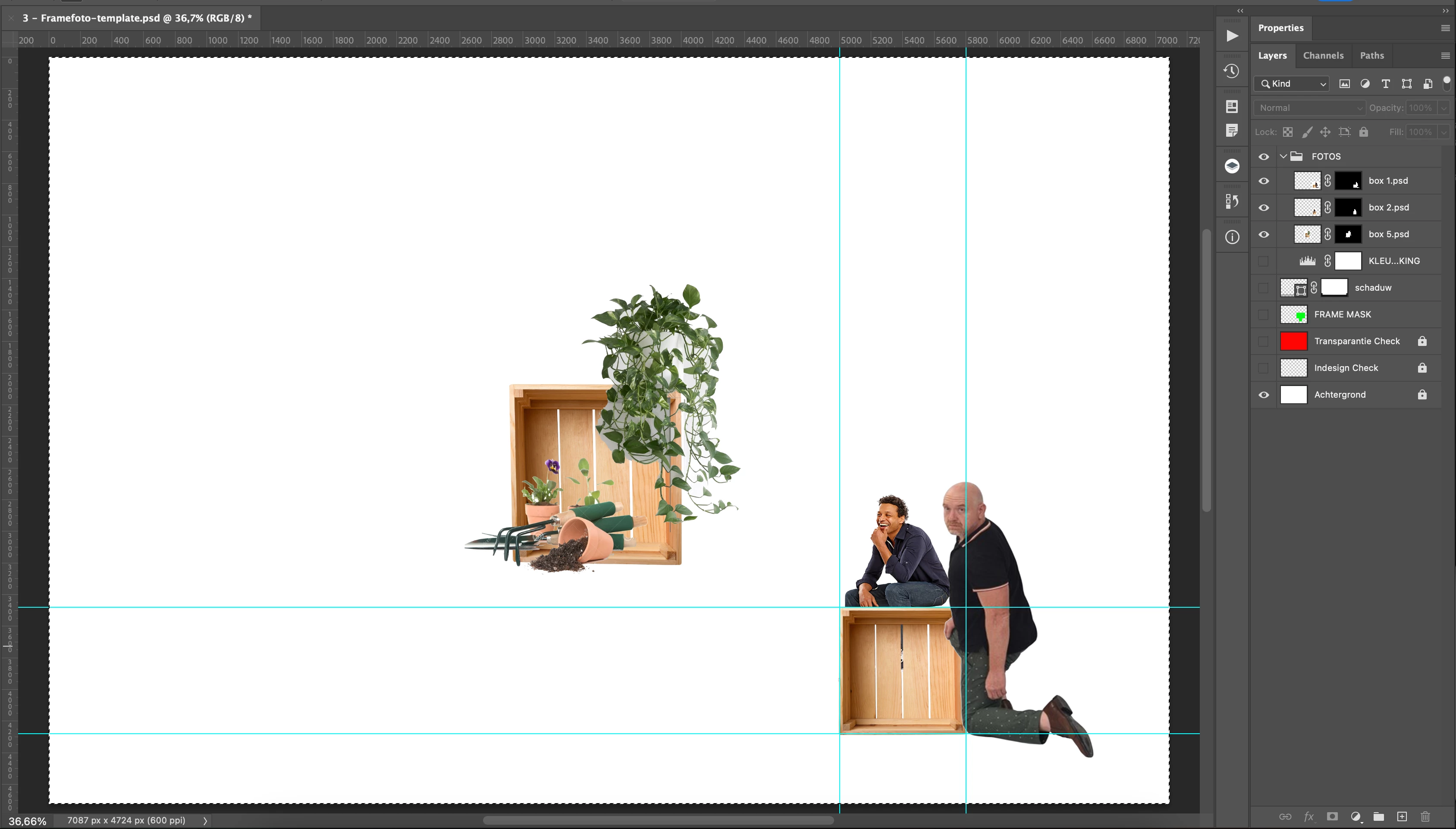Collapse the FOTOS group
The width and height of the screenshot is (1456, 829).
point(1283,156)
